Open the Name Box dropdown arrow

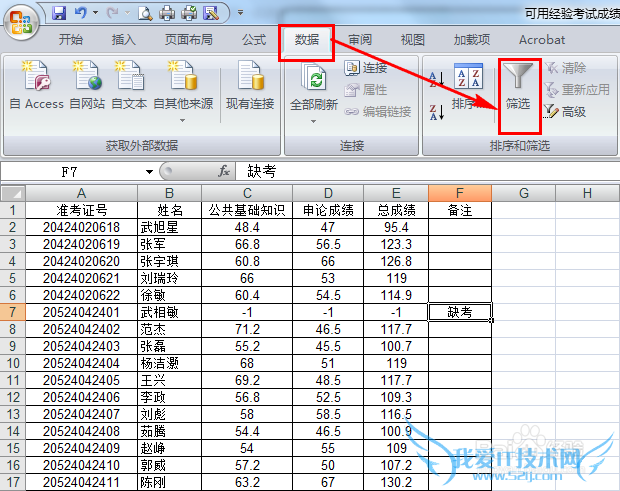pos(149,172)
